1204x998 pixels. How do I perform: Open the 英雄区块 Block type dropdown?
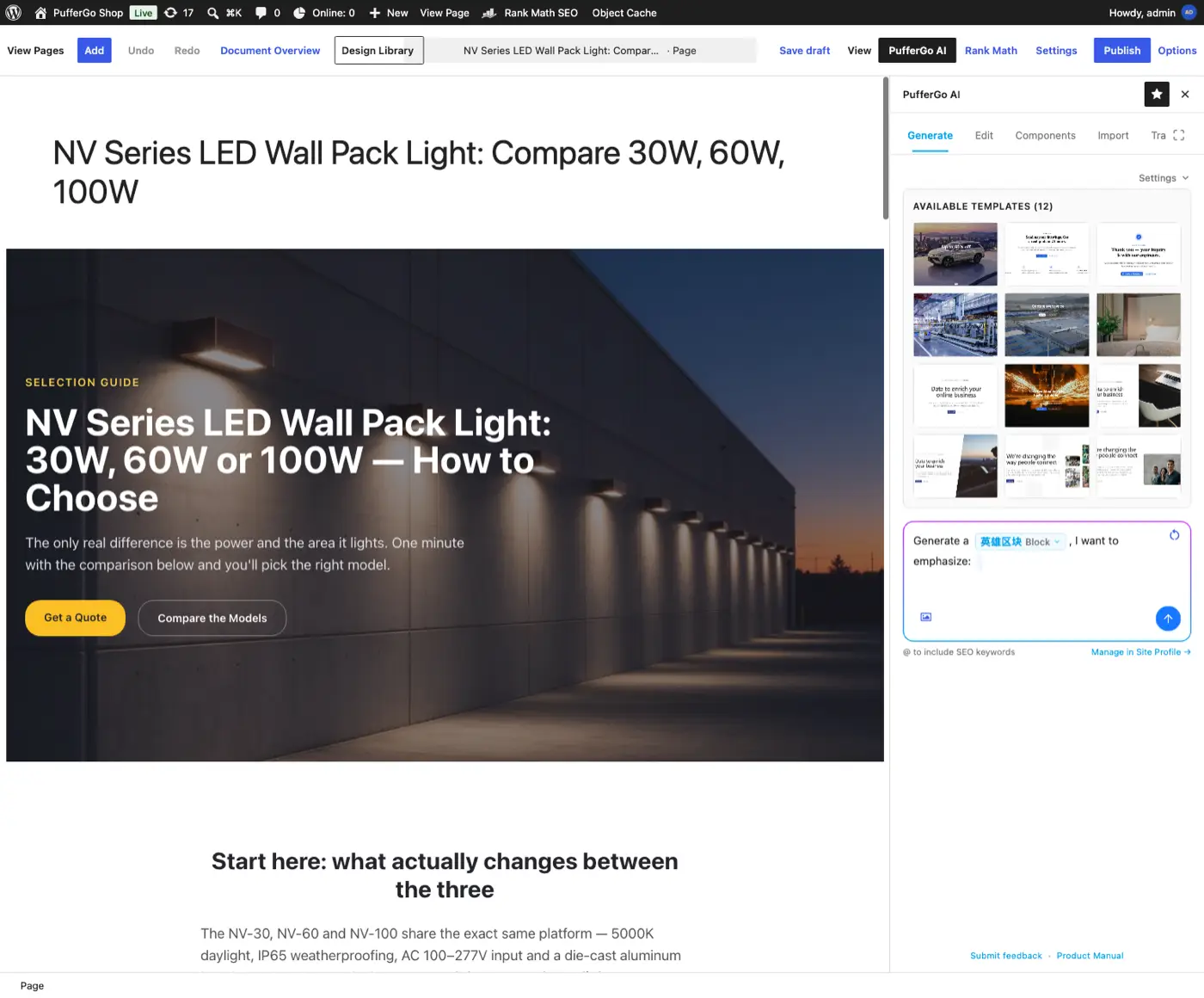(x=1021, y=541)
